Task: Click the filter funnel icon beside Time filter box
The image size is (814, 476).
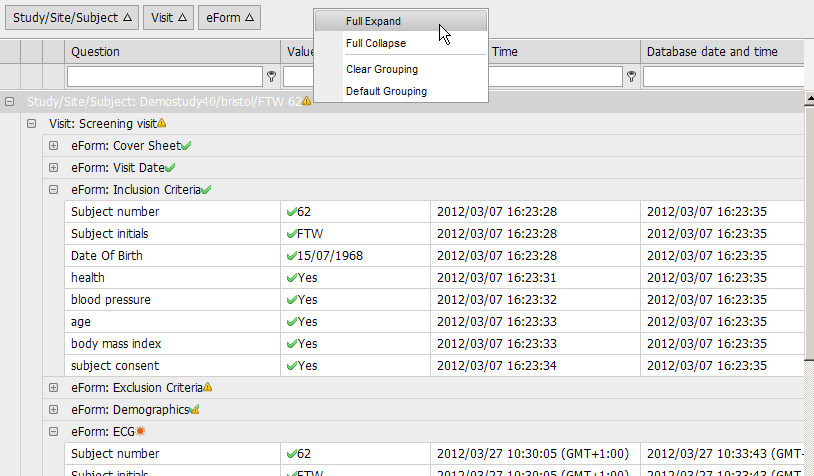Action: point(631,76)
